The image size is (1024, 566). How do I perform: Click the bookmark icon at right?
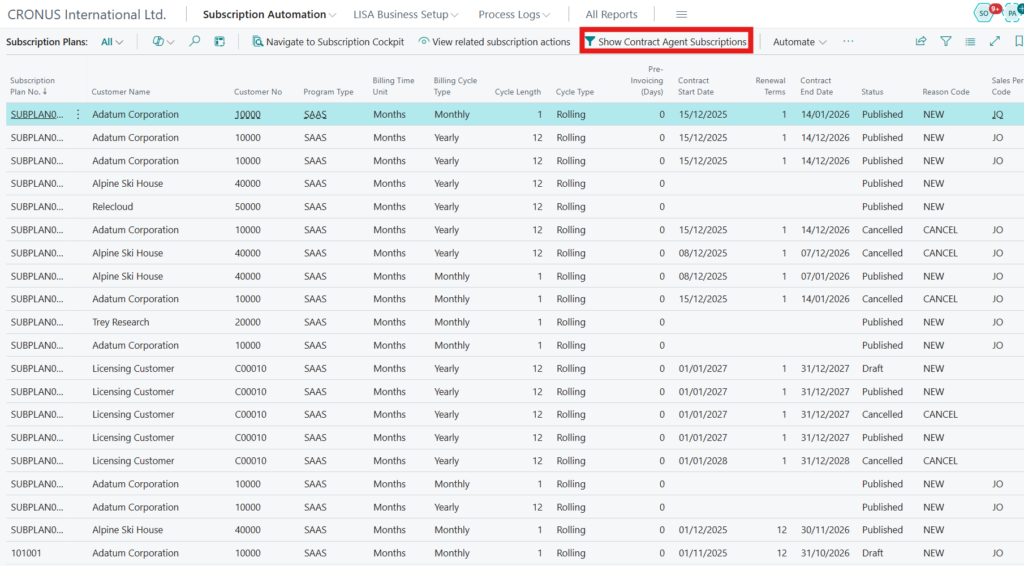(1018, 42)
